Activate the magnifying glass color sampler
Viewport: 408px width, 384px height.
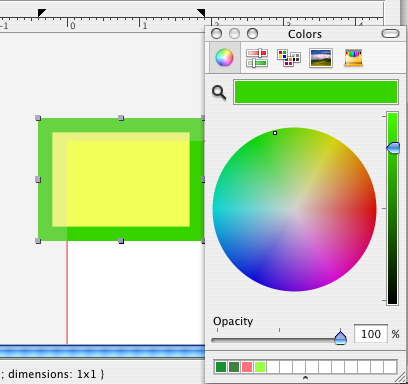(x=219, y=92)
